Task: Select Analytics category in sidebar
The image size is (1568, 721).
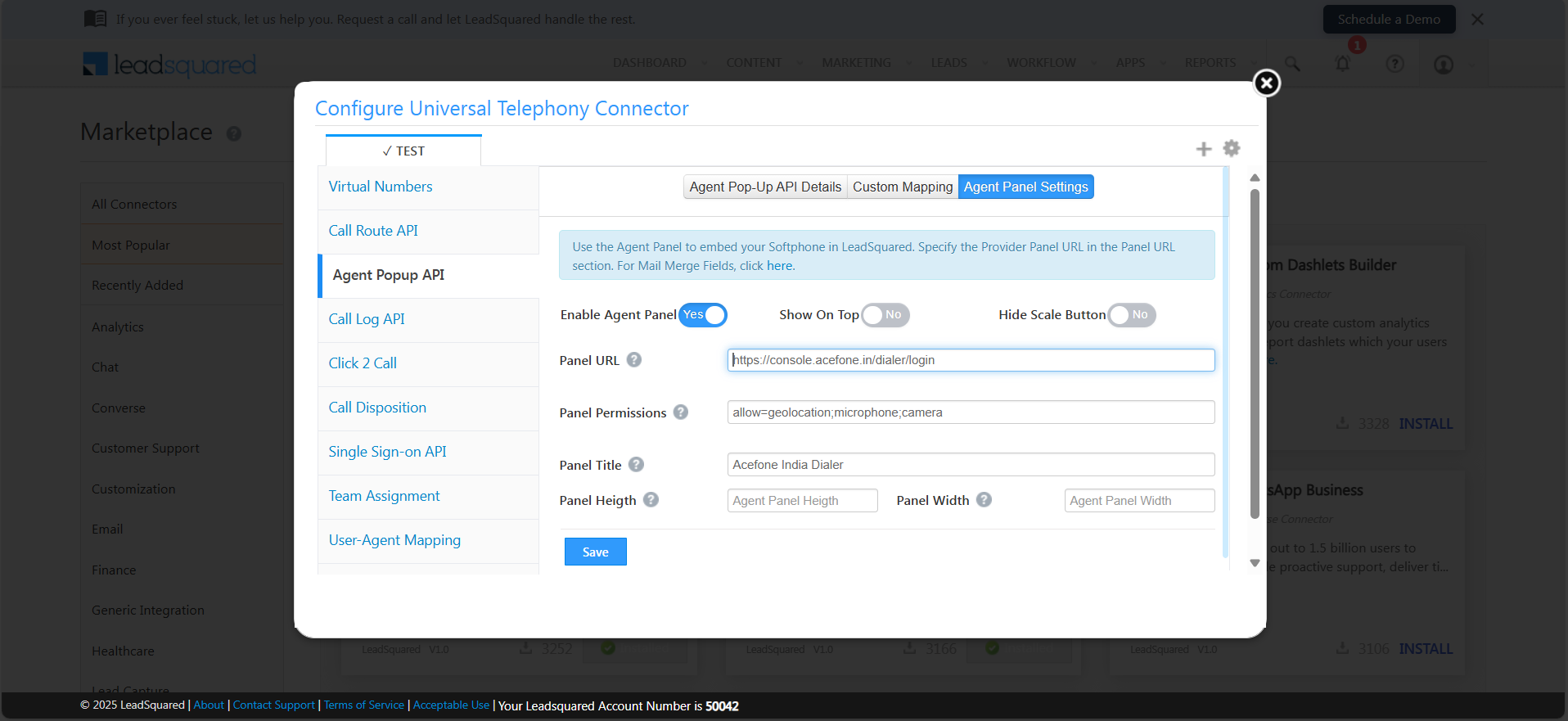Action: click(182, 327)
